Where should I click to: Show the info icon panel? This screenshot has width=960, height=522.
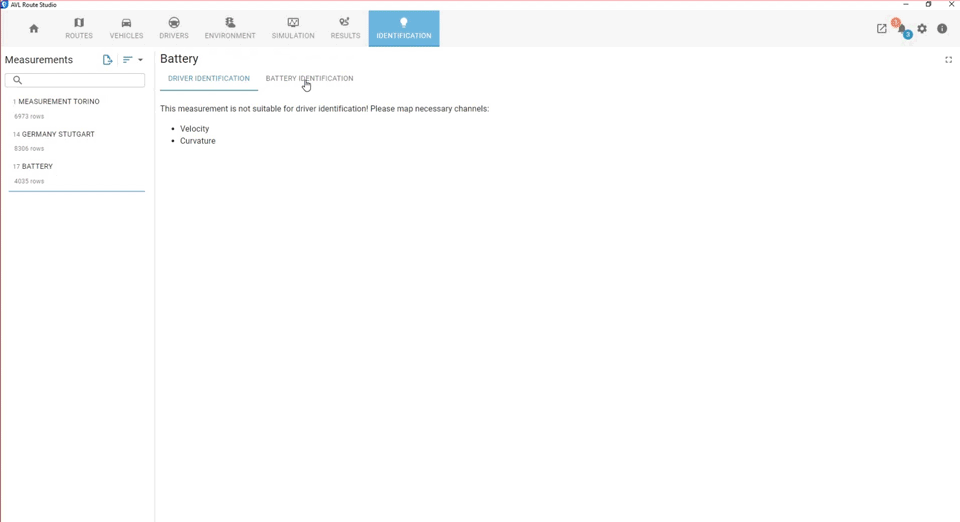(x=942, y=29)
